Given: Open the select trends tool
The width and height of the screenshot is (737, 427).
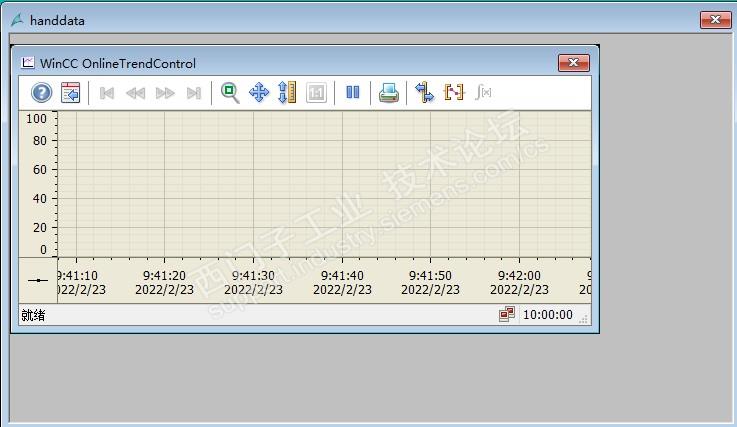Looking at the screenshot, I should click(454, 92).
